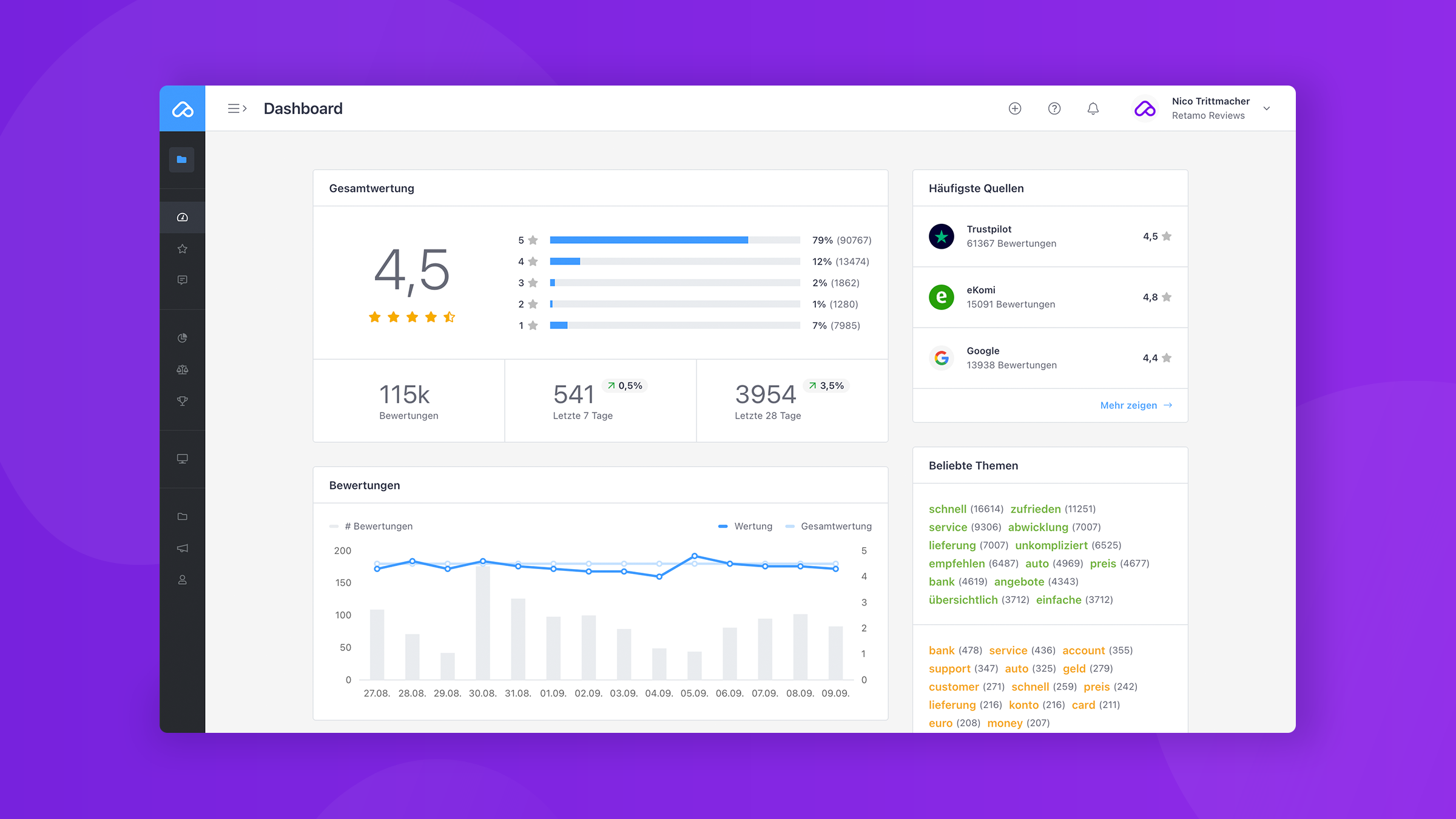Image resolution: width=1456 pixels, height=819 pixels.
Task: Expand the account dropdown next to Nico Trittmacher
Action: click(x=1267, y=109)
